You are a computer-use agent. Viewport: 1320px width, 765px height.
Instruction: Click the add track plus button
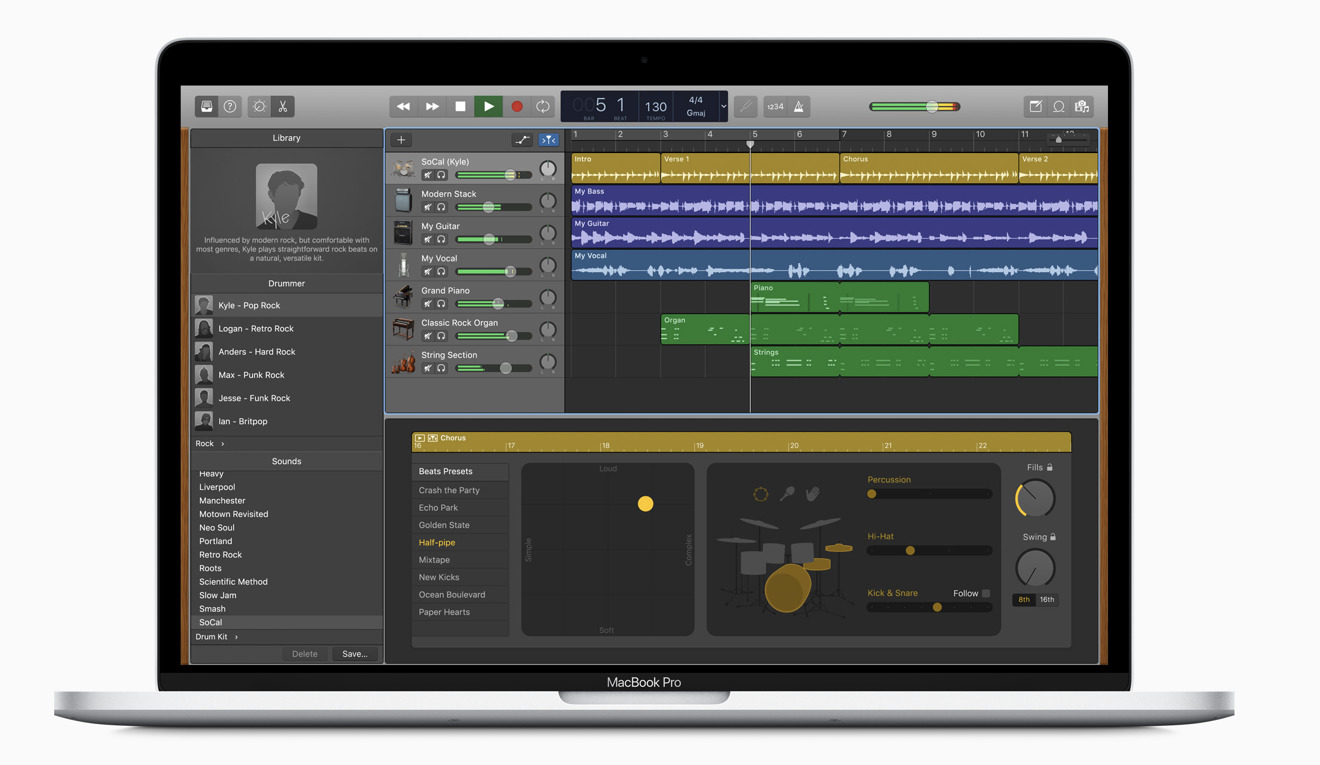(401, 140)
